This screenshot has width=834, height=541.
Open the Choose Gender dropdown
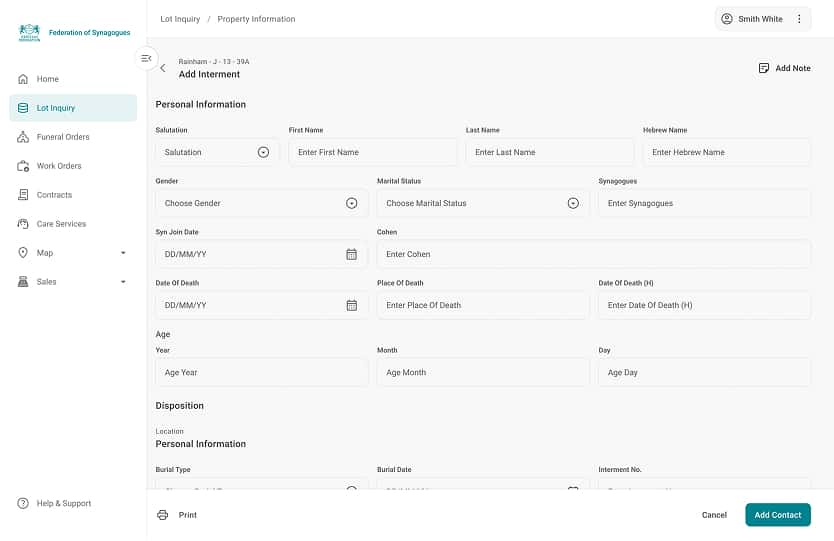(351, 203)
